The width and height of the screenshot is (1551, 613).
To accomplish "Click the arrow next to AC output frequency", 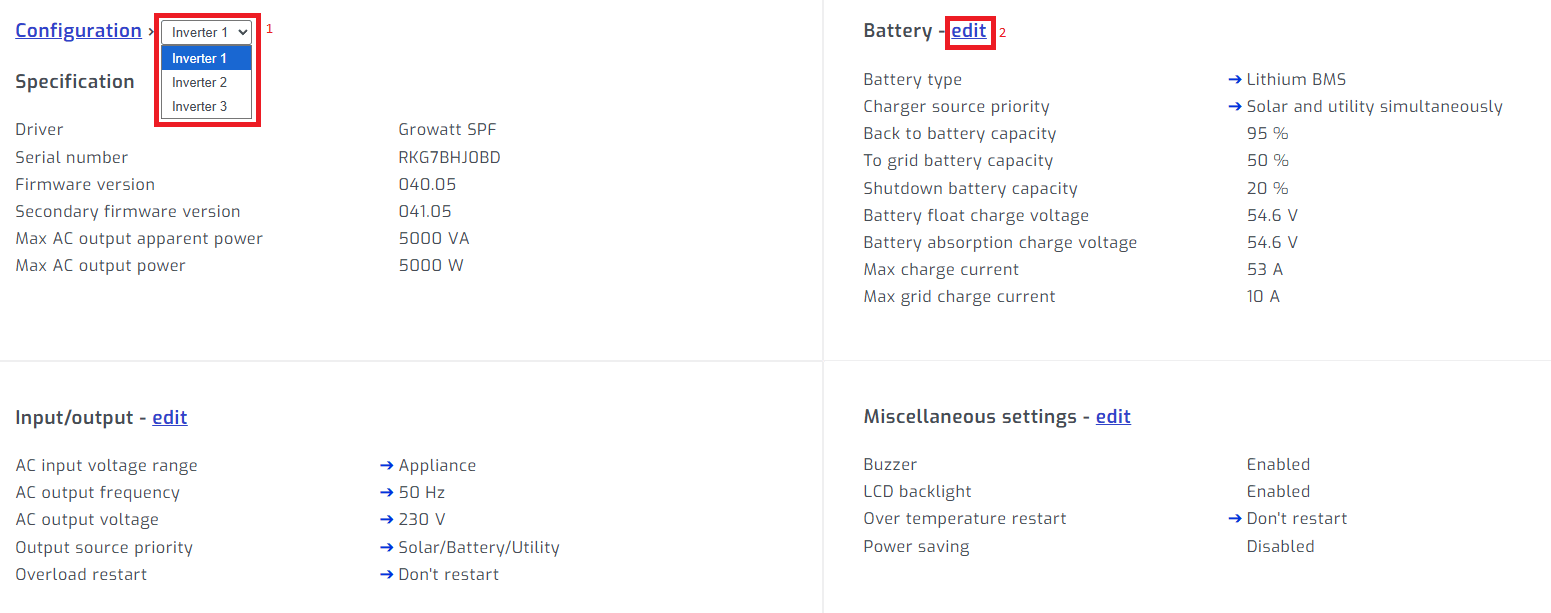I will point(385,492).
